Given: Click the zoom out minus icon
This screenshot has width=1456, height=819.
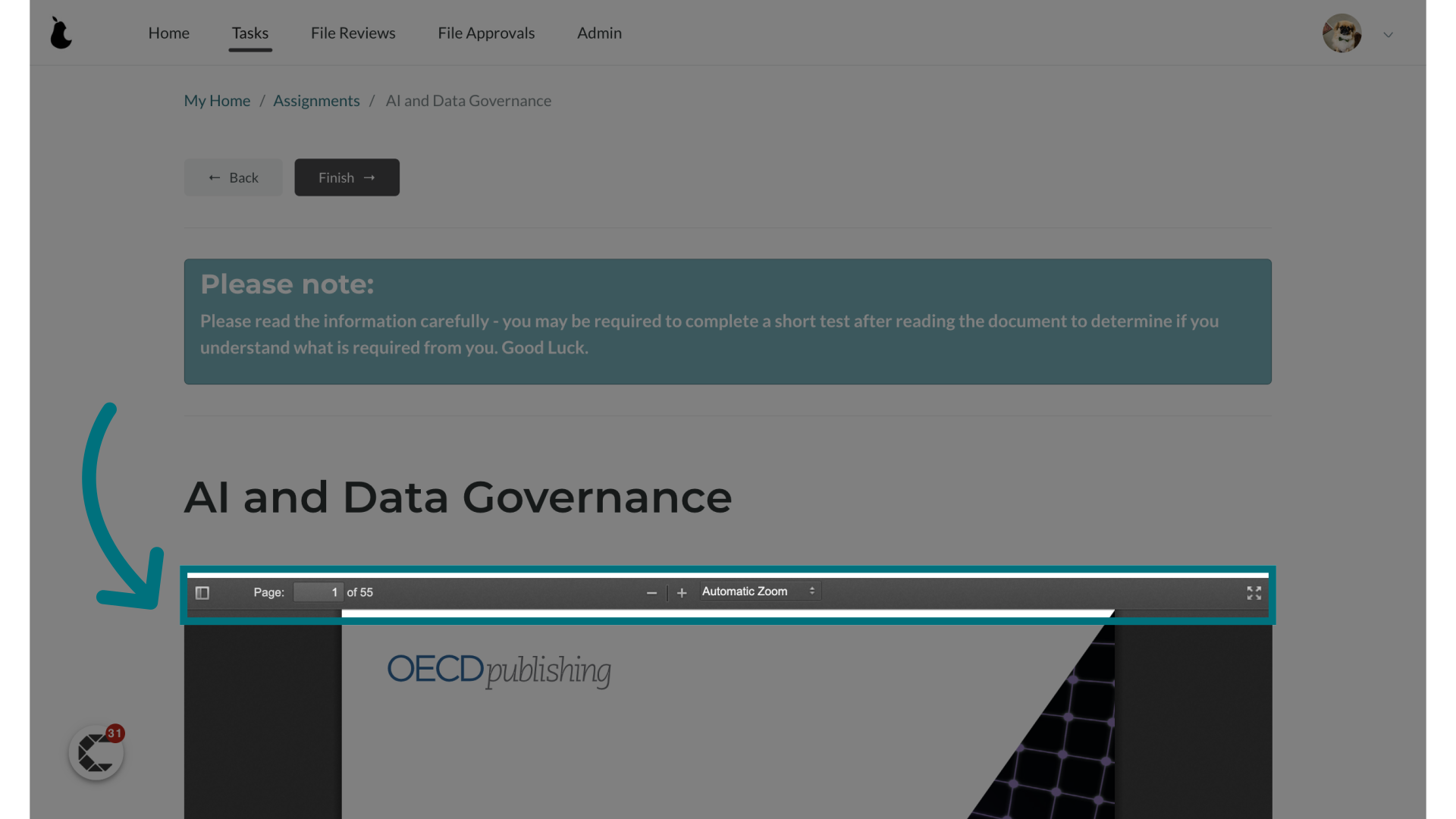Looking at the screenshot, I should click(651, 592).
